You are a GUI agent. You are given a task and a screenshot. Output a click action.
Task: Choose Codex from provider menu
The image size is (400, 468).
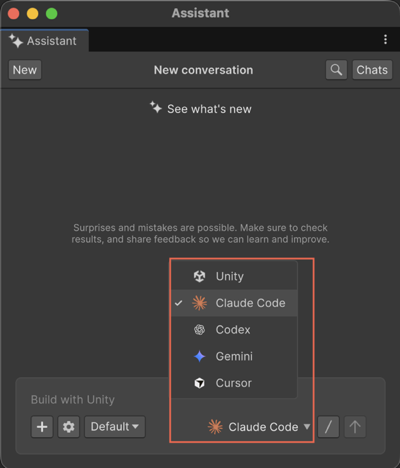coord(234,330)
